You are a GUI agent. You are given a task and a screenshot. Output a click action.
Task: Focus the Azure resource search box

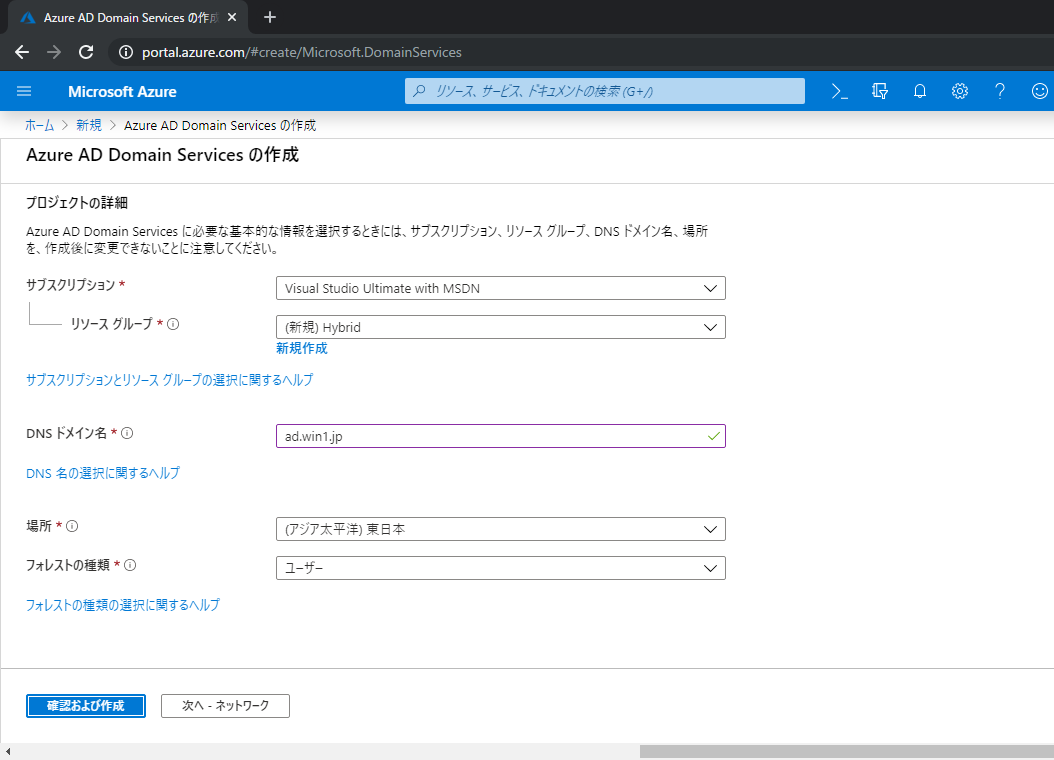tap(604, 91)
